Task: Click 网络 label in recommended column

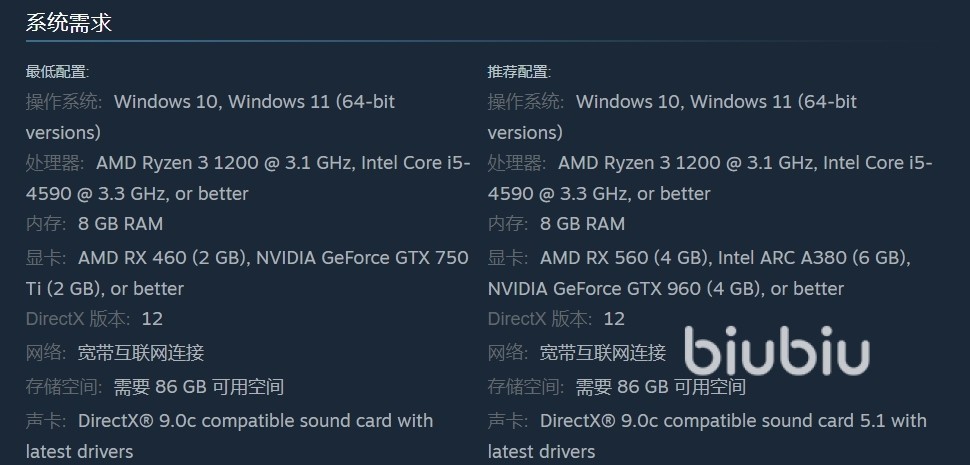Action: 508,352
